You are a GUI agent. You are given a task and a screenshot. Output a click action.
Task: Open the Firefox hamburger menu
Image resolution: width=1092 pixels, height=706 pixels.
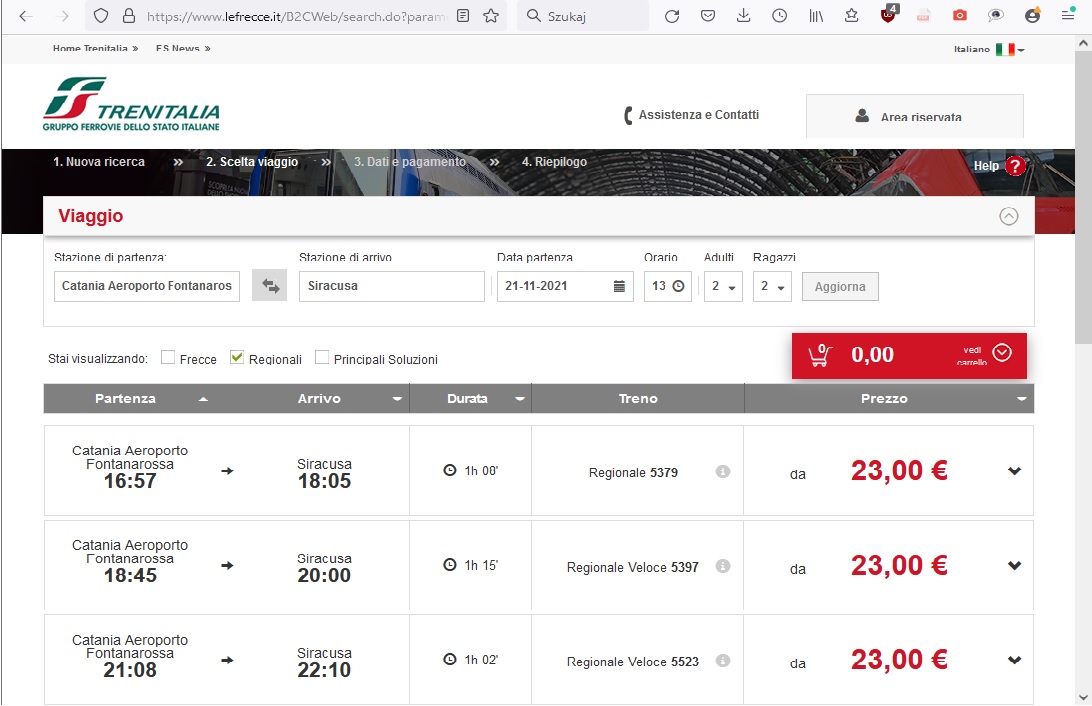point(1068,15)
